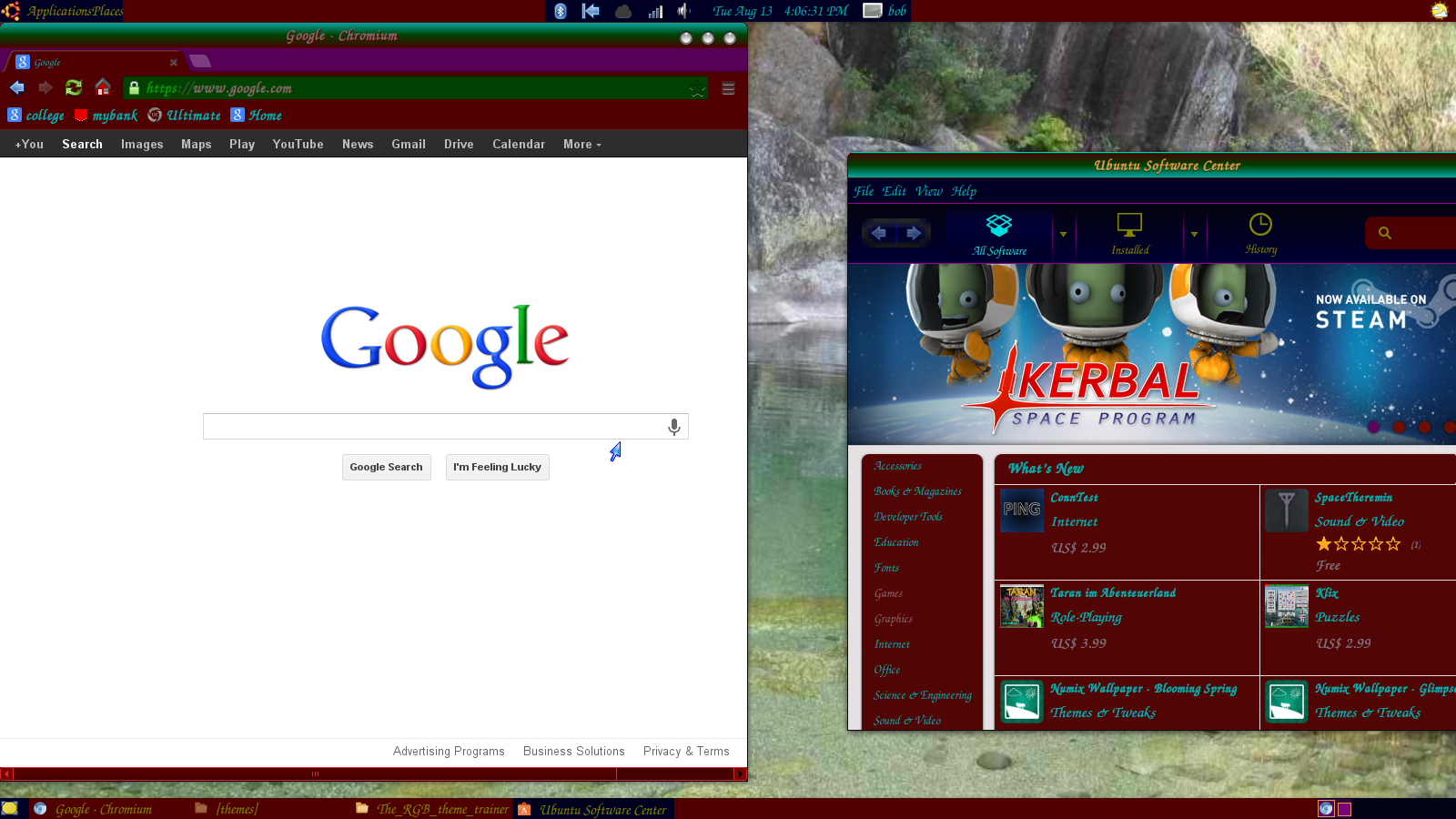Expand the More dropdown in Google bar
Viewport: 1456px width, 819px height.
pyautogui.click(x=582, y=144)
